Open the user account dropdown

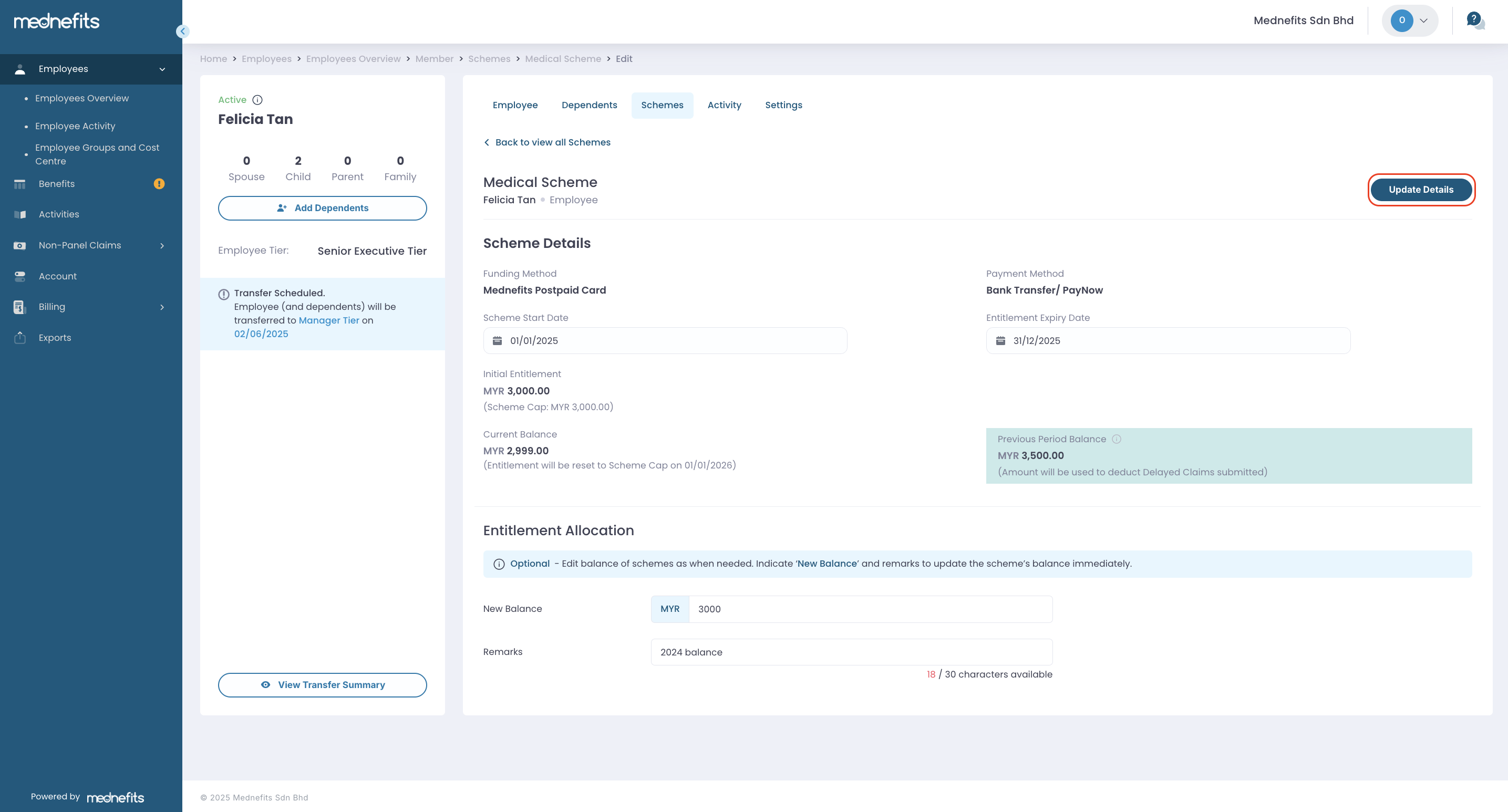1410,20
